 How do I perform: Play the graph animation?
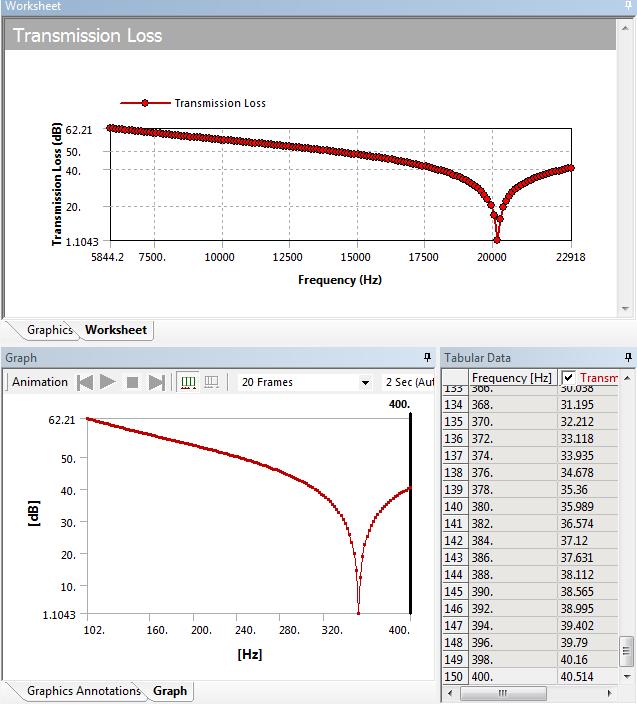click(108, 382)
